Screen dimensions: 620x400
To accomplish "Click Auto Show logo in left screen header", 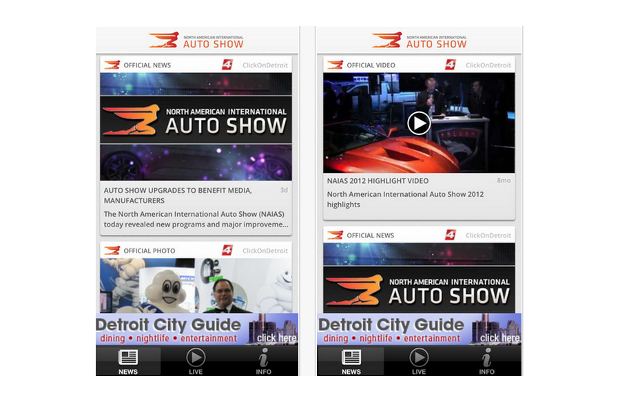I will point(196,40).
